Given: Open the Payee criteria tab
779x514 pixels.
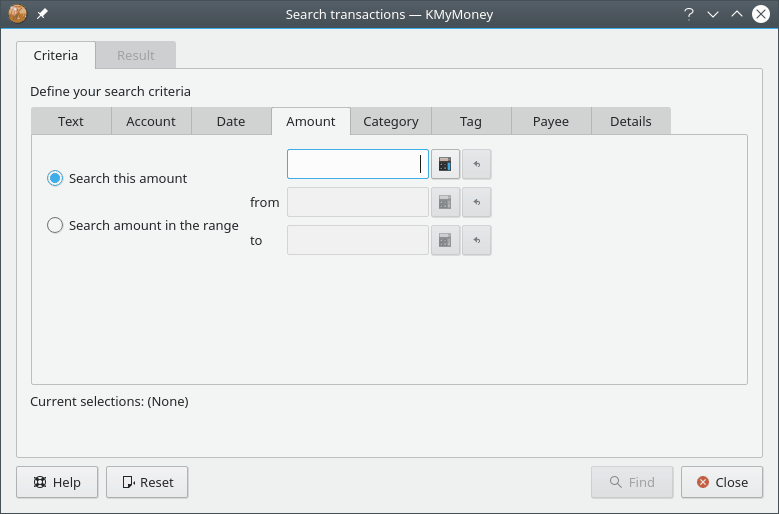Looking at the screenshot, I should 551,121.
